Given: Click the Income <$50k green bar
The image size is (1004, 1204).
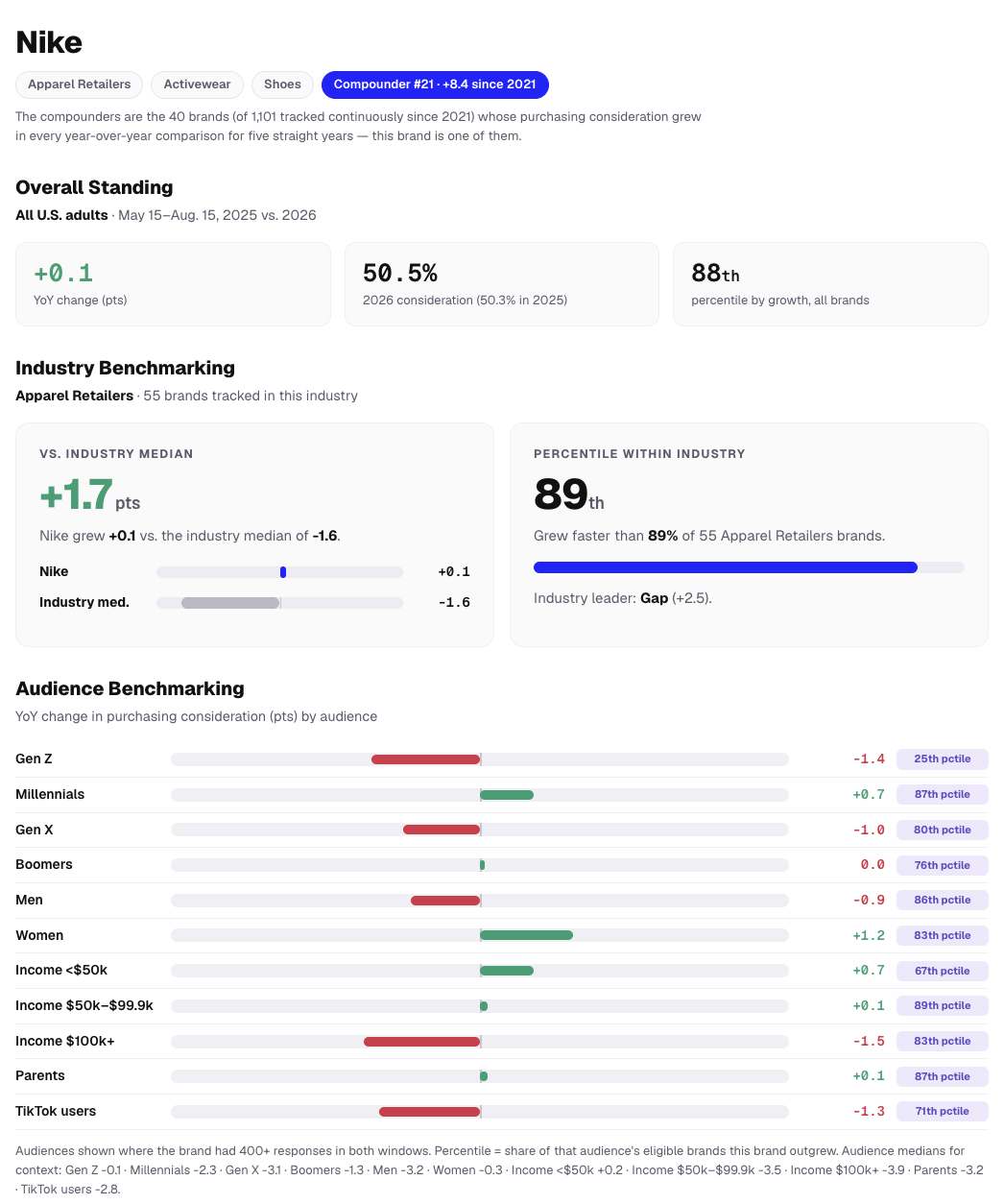Looking at the screenshot, I should [507, 971].
